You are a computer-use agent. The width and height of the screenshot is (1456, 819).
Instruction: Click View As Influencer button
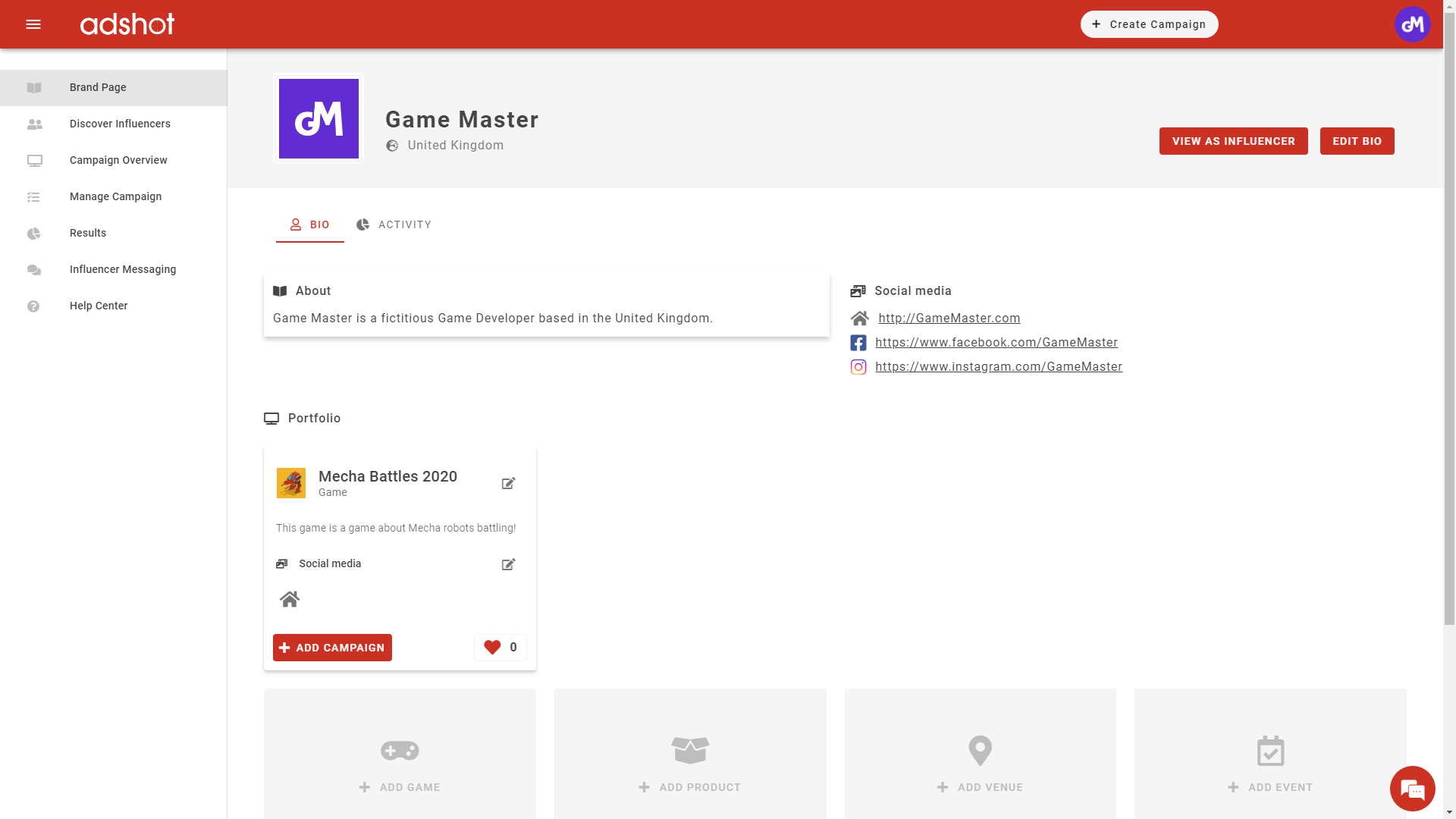1233,141
